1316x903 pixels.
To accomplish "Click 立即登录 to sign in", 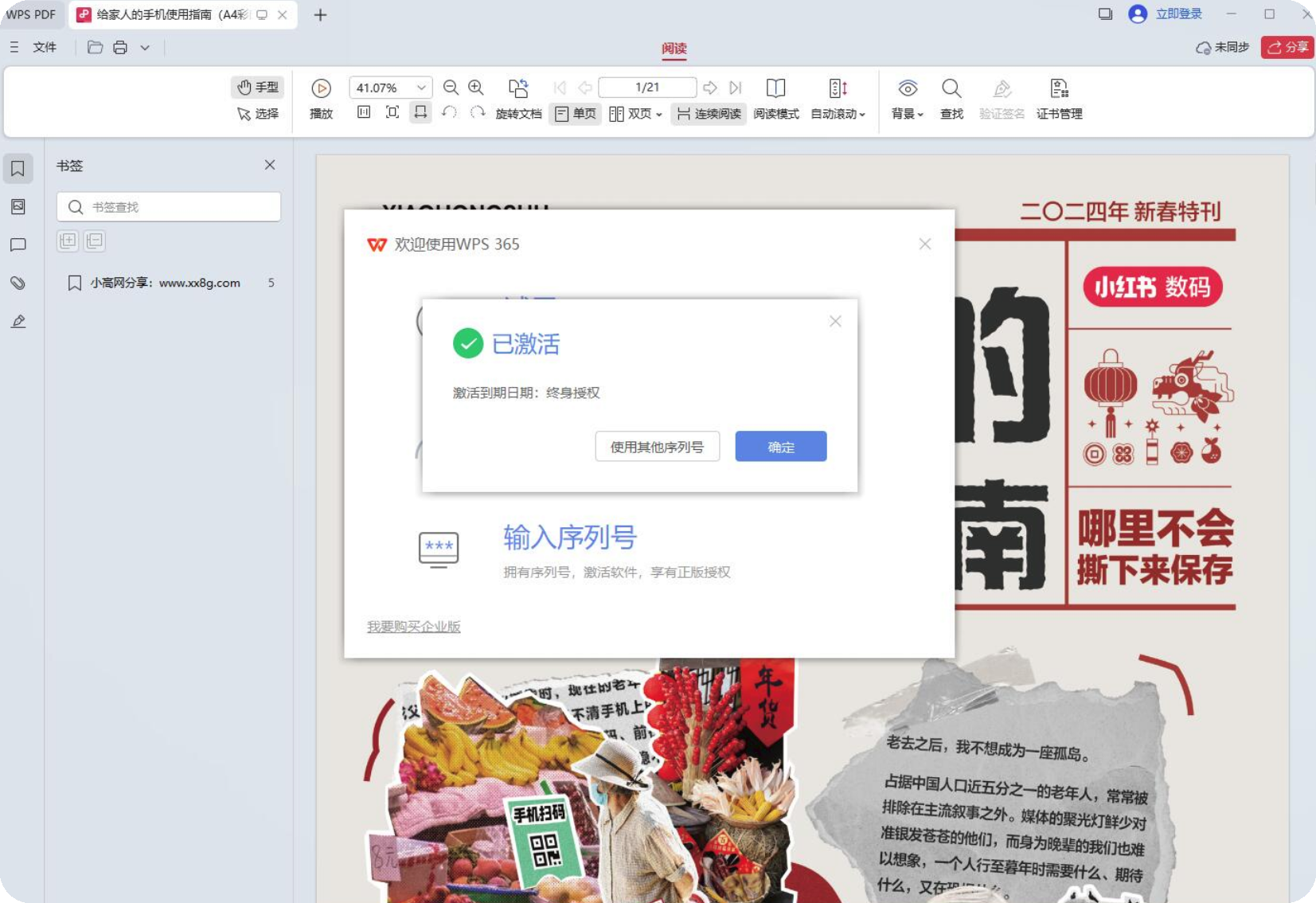I will [1178, 14].
